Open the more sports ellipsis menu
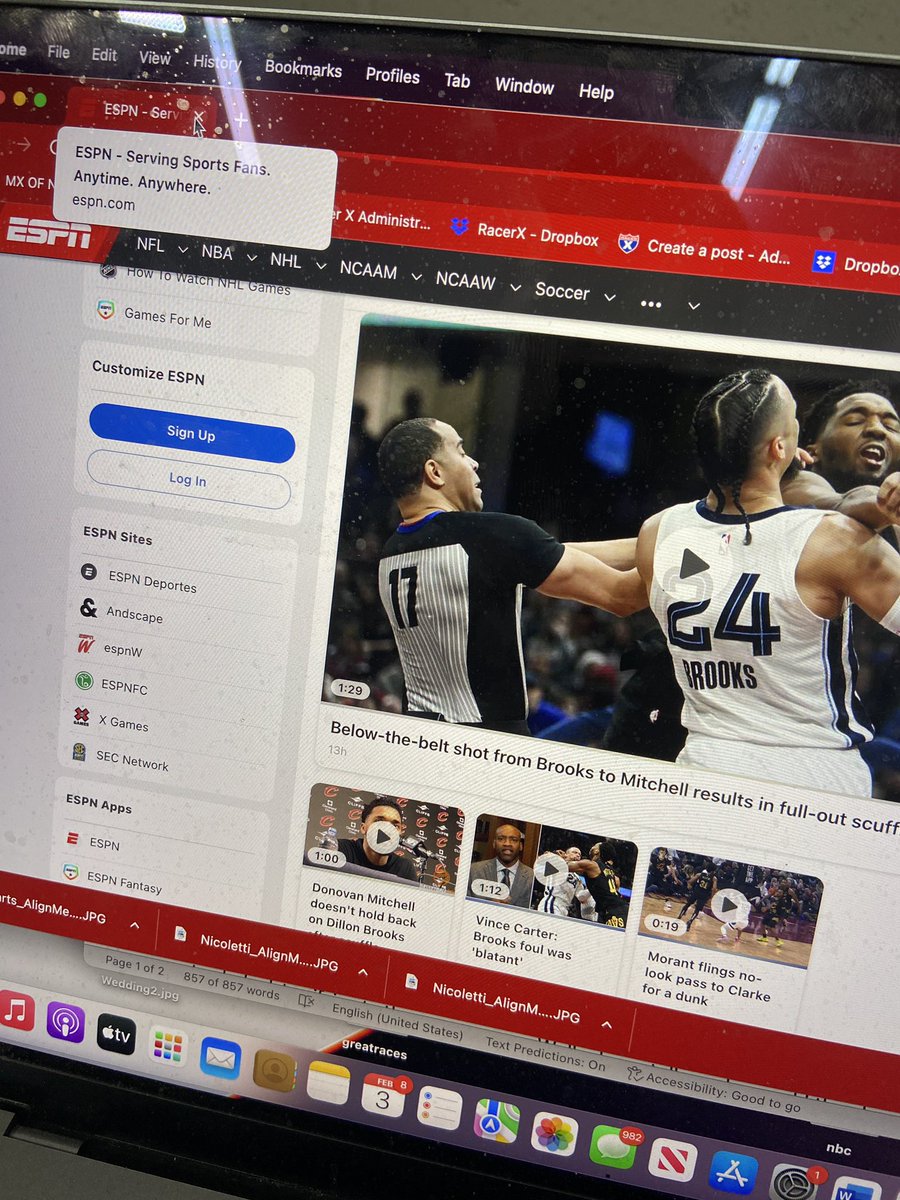900x1200 pixels. pyautogui.click(x=651, y=303)
